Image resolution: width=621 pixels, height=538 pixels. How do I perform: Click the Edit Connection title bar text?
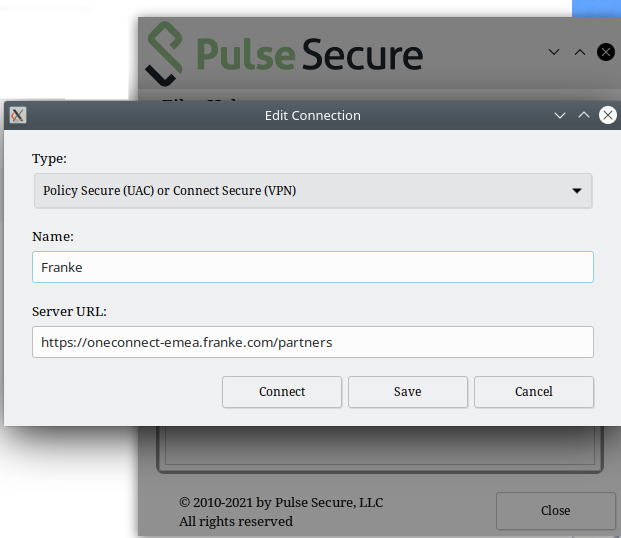[x=312, y=115]
